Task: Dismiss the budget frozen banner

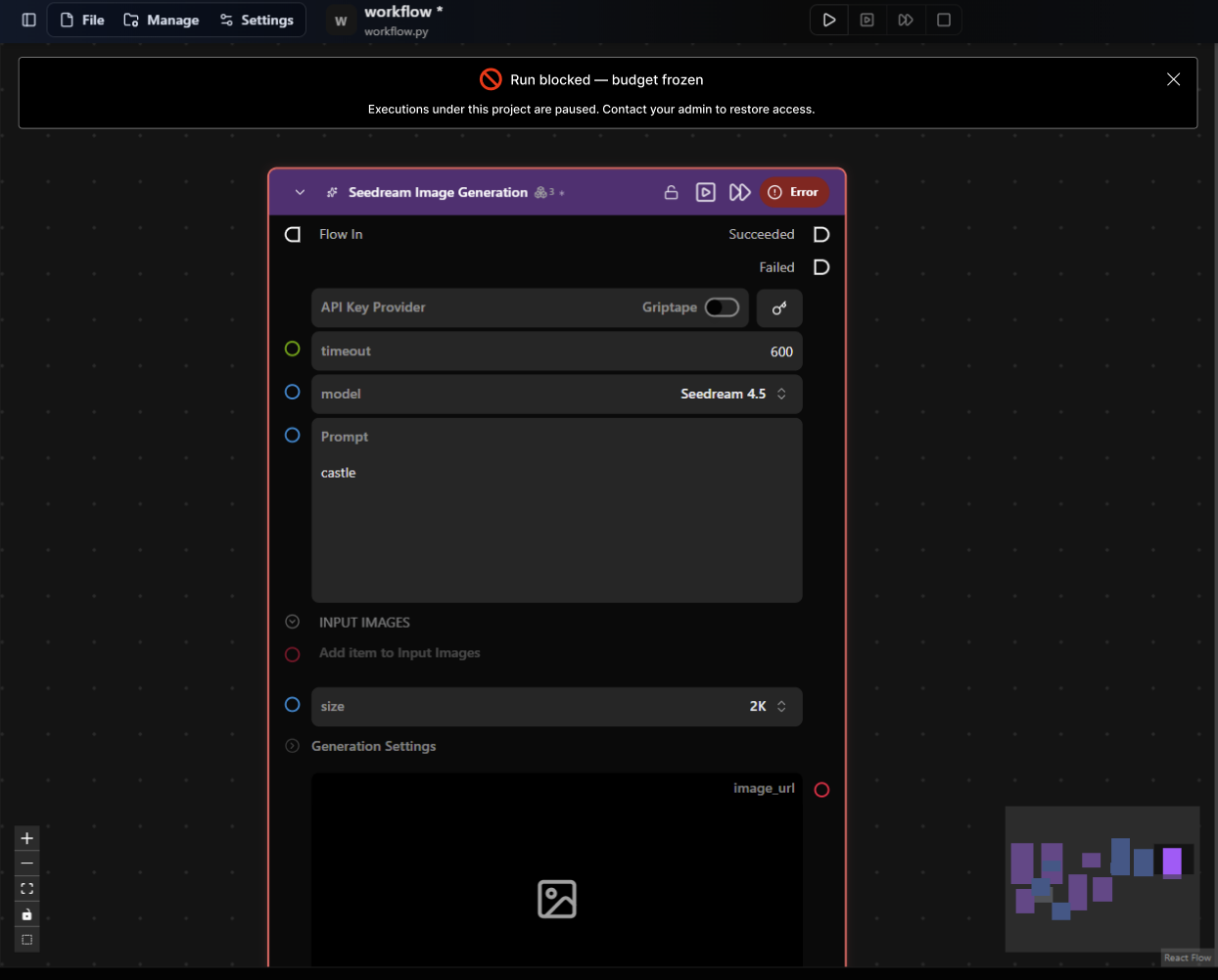Action: click(1173, 79)
